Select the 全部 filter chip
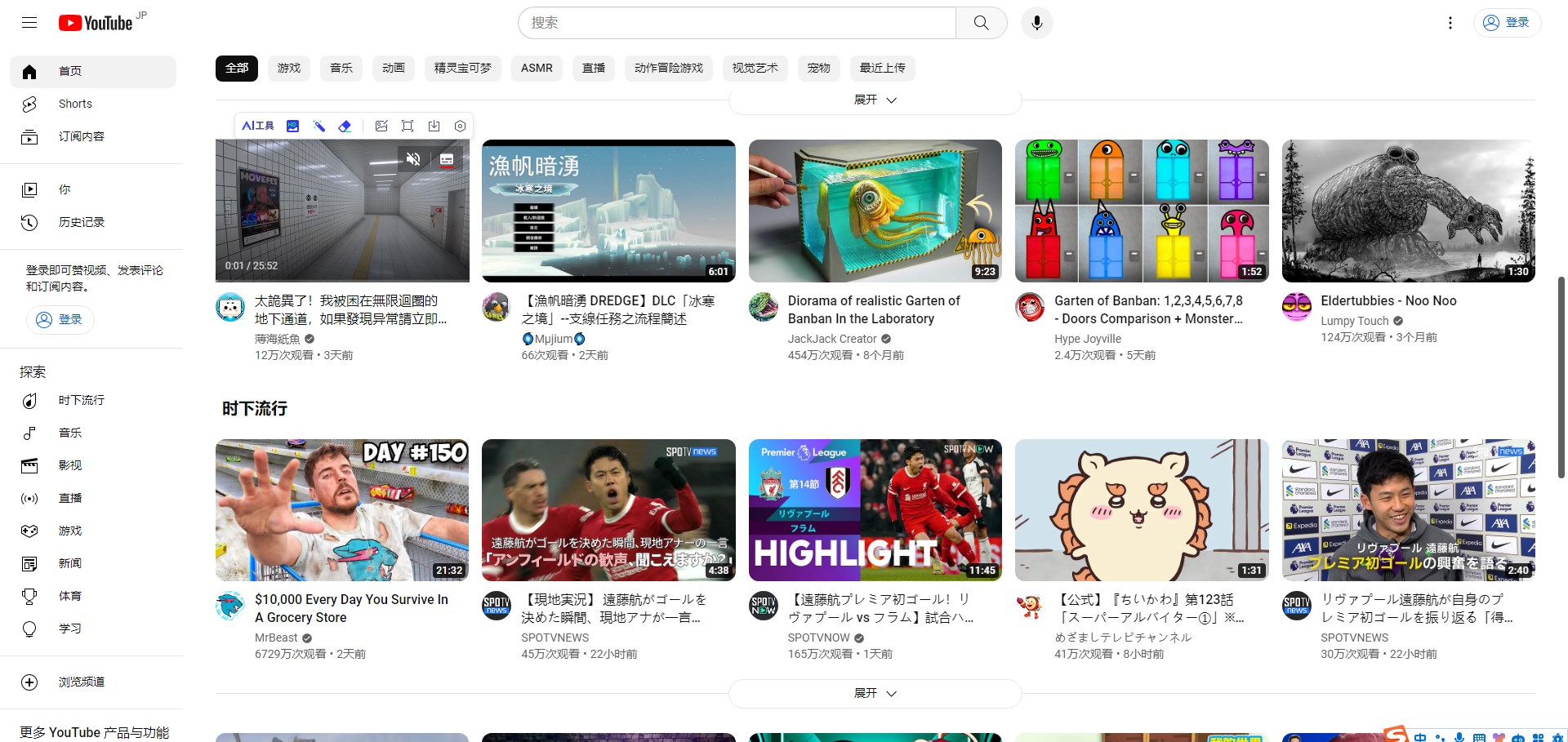Viewport: 1568px width, 742px height. point(237,68)
